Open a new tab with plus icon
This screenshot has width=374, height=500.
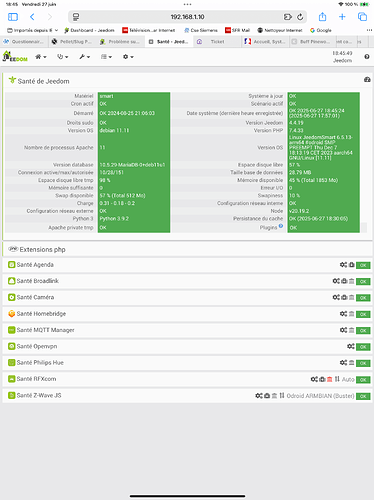(342, 17)
